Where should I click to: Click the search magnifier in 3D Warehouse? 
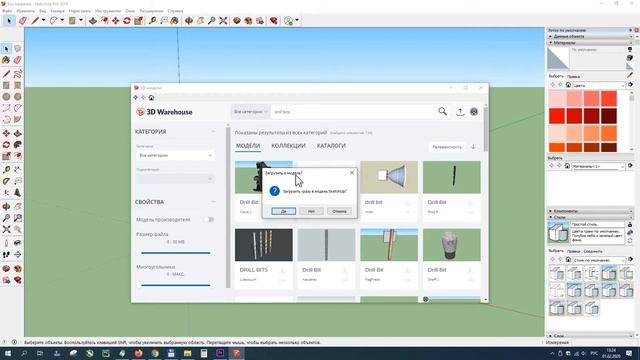(x=442, y=111)
